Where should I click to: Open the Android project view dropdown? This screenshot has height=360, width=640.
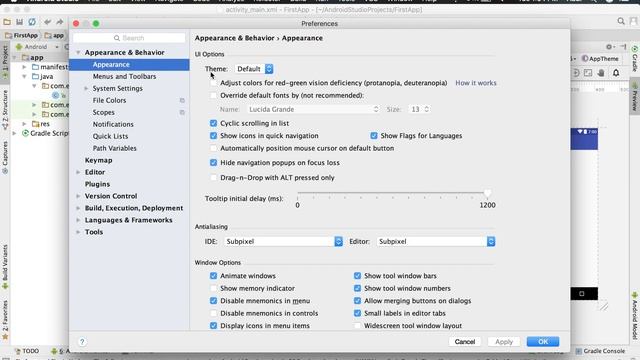[38, 47]
